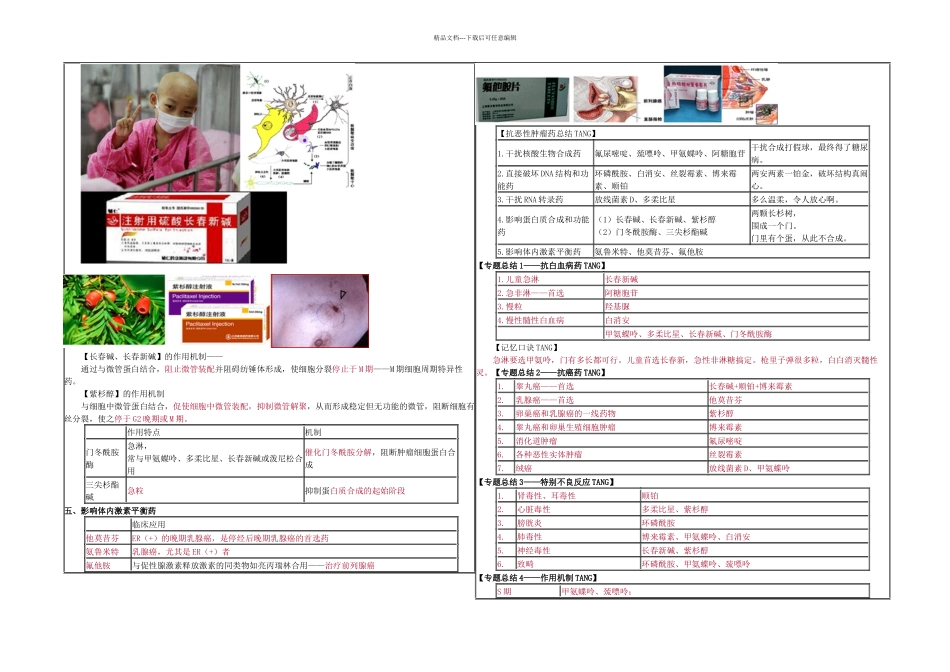This screenshot has width=950, height=672.
Task: Click heading 五、影响体内激素平衡药
Action: pos(110,511)
